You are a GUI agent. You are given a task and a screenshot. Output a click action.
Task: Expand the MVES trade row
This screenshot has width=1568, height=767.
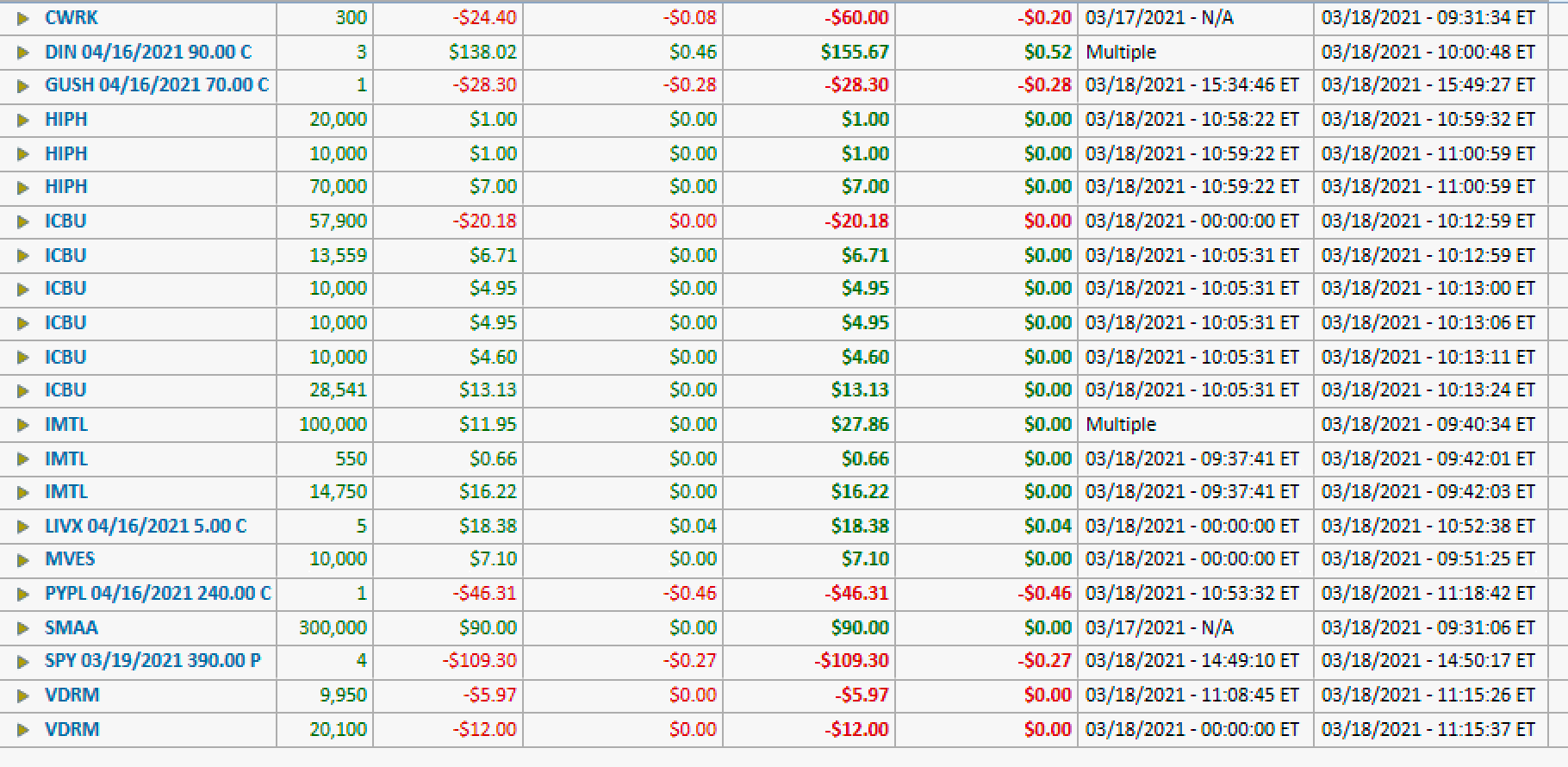tap(23, 559)
